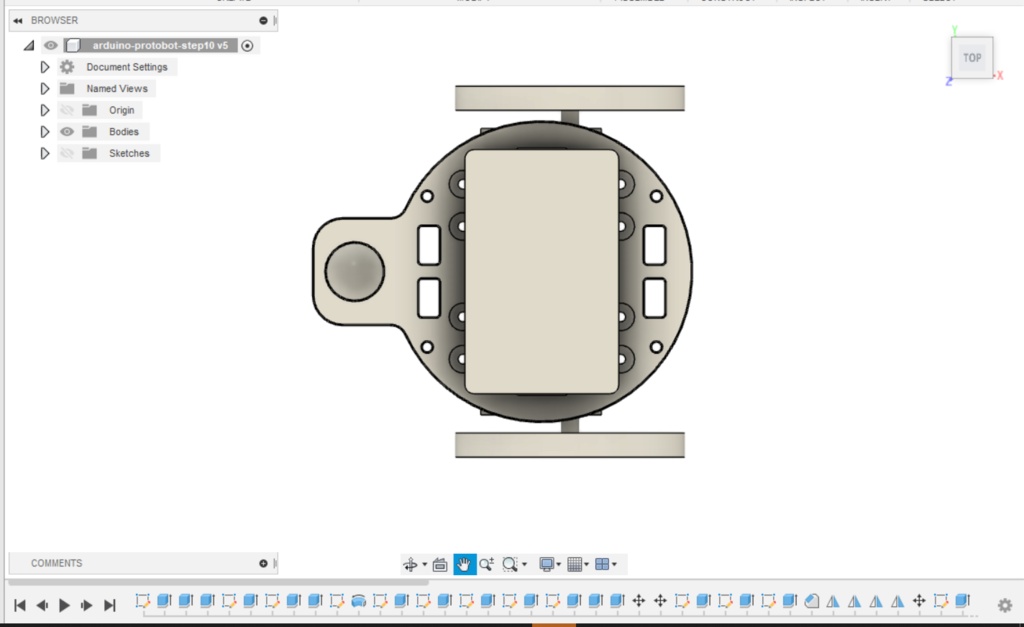Select the last mirror feature in timeline
The height and width of the screenshot is (627, 1024).
coord(898,601)
